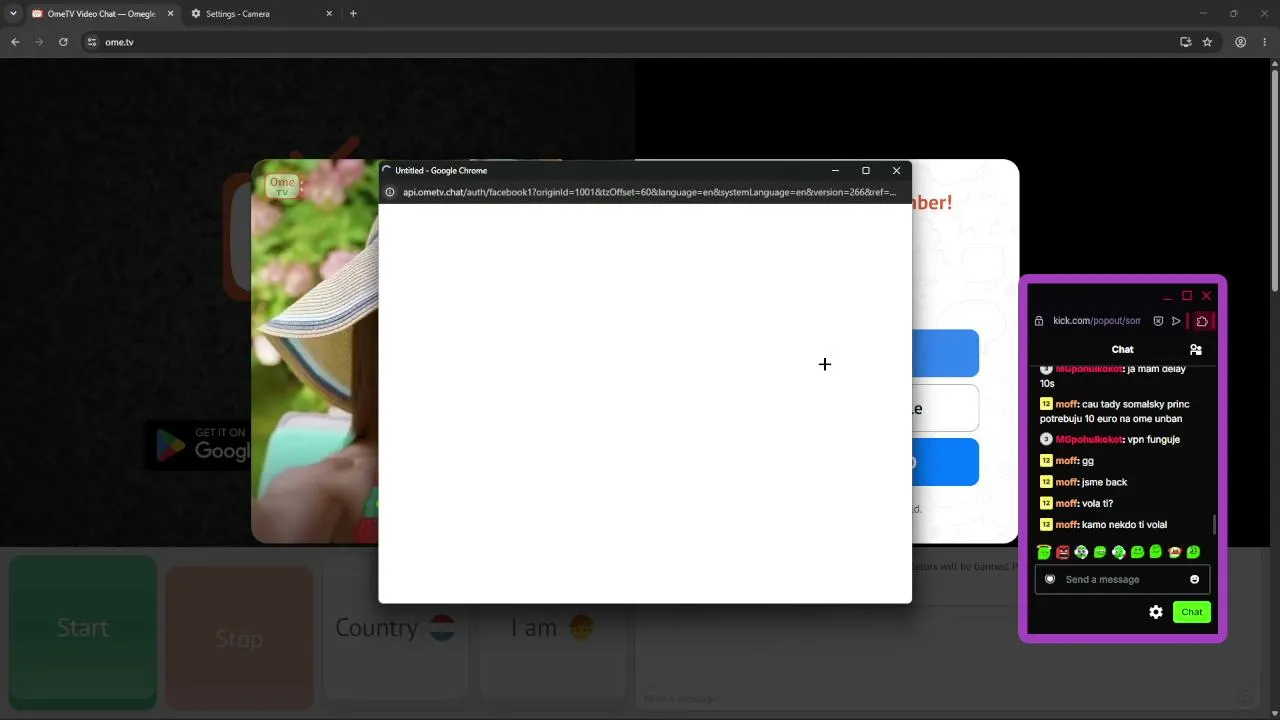Screen dimensions: 1280x720
Task: Select the api.ometv.chat URL in the popup
Action: 649,192
